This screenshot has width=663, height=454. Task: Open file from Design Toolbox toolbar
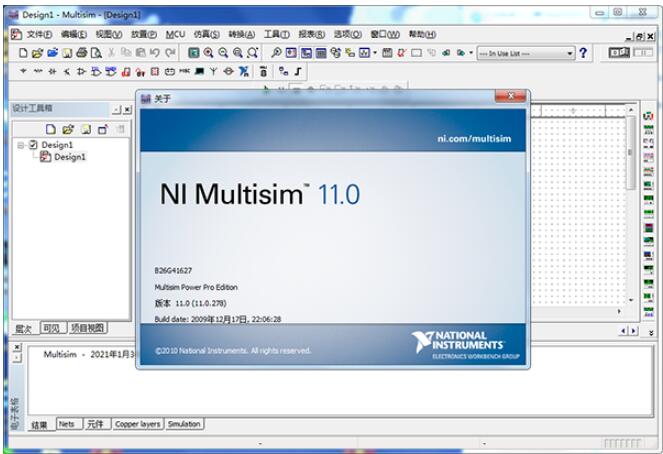68,129
